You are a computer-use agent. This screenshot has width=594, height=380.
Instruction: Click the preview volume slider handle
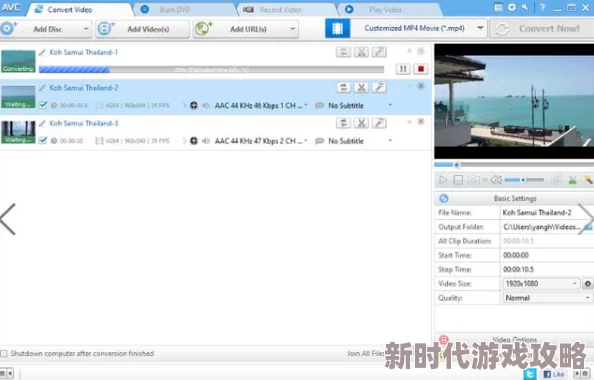click(523, 180)
